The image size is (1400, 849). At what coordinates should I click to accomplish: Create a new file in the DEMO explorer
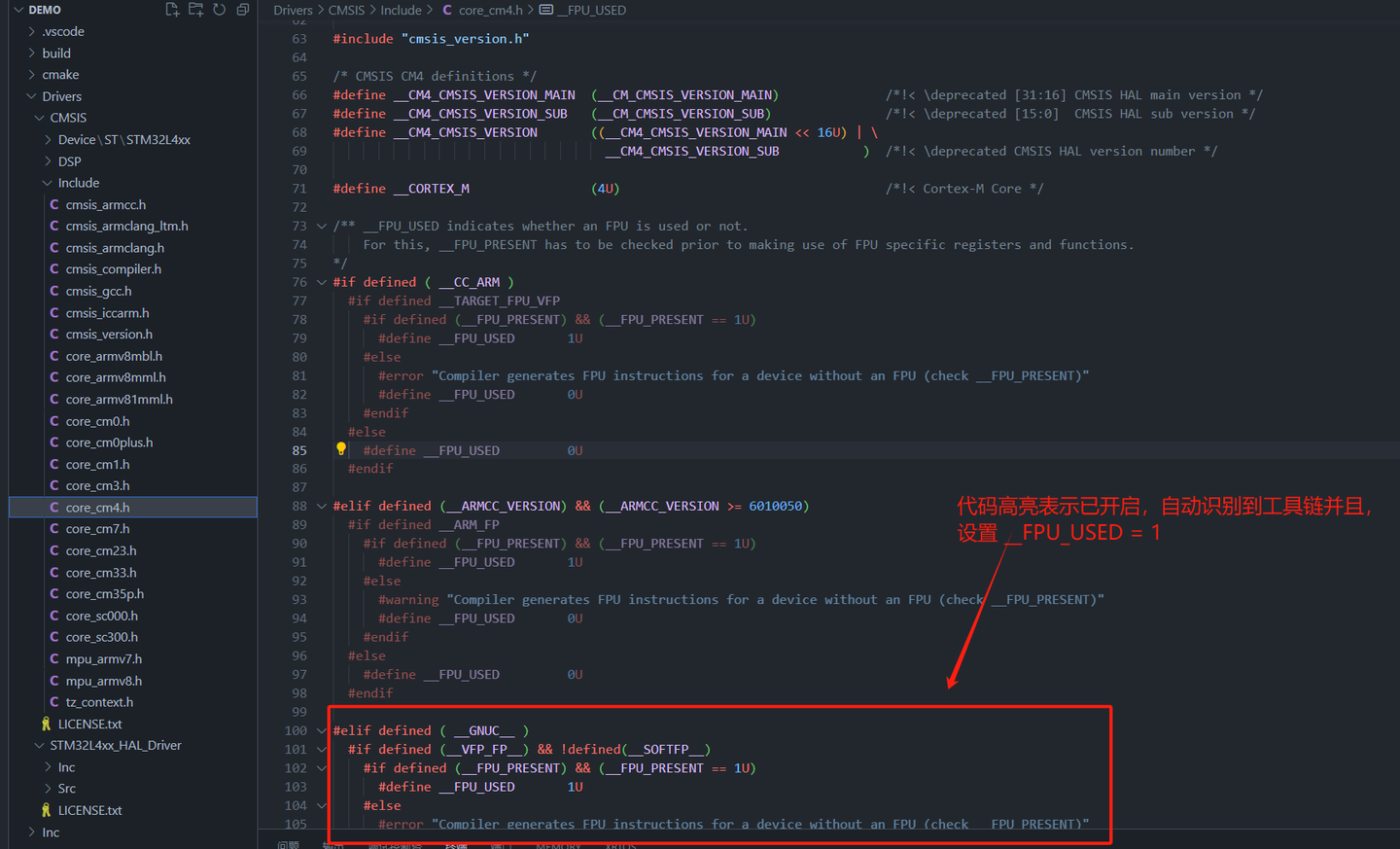tap(172, 9)
